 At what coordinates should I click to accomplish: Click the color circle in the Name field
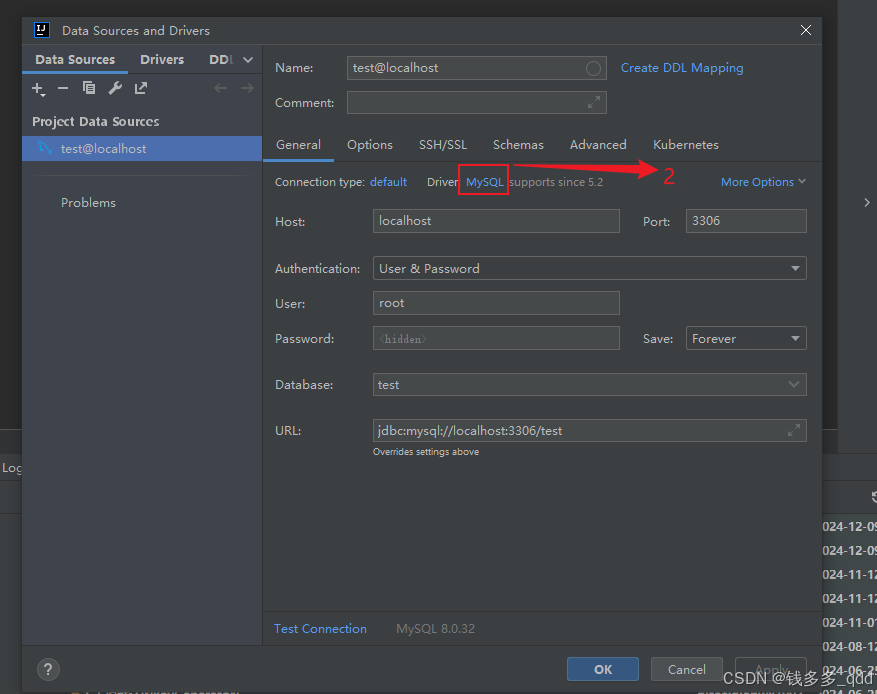click(593, 68)
